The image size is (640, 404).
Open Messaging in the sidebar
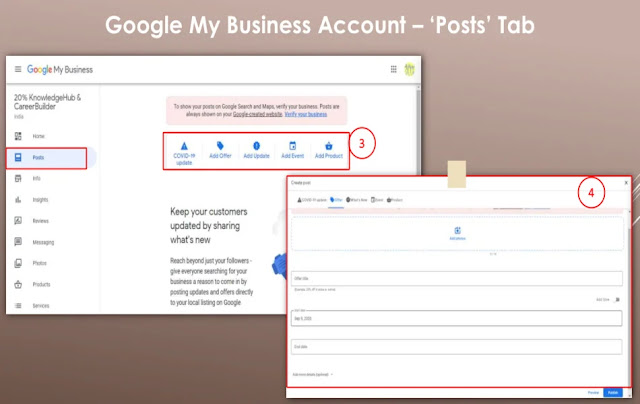tap(43, 242)
